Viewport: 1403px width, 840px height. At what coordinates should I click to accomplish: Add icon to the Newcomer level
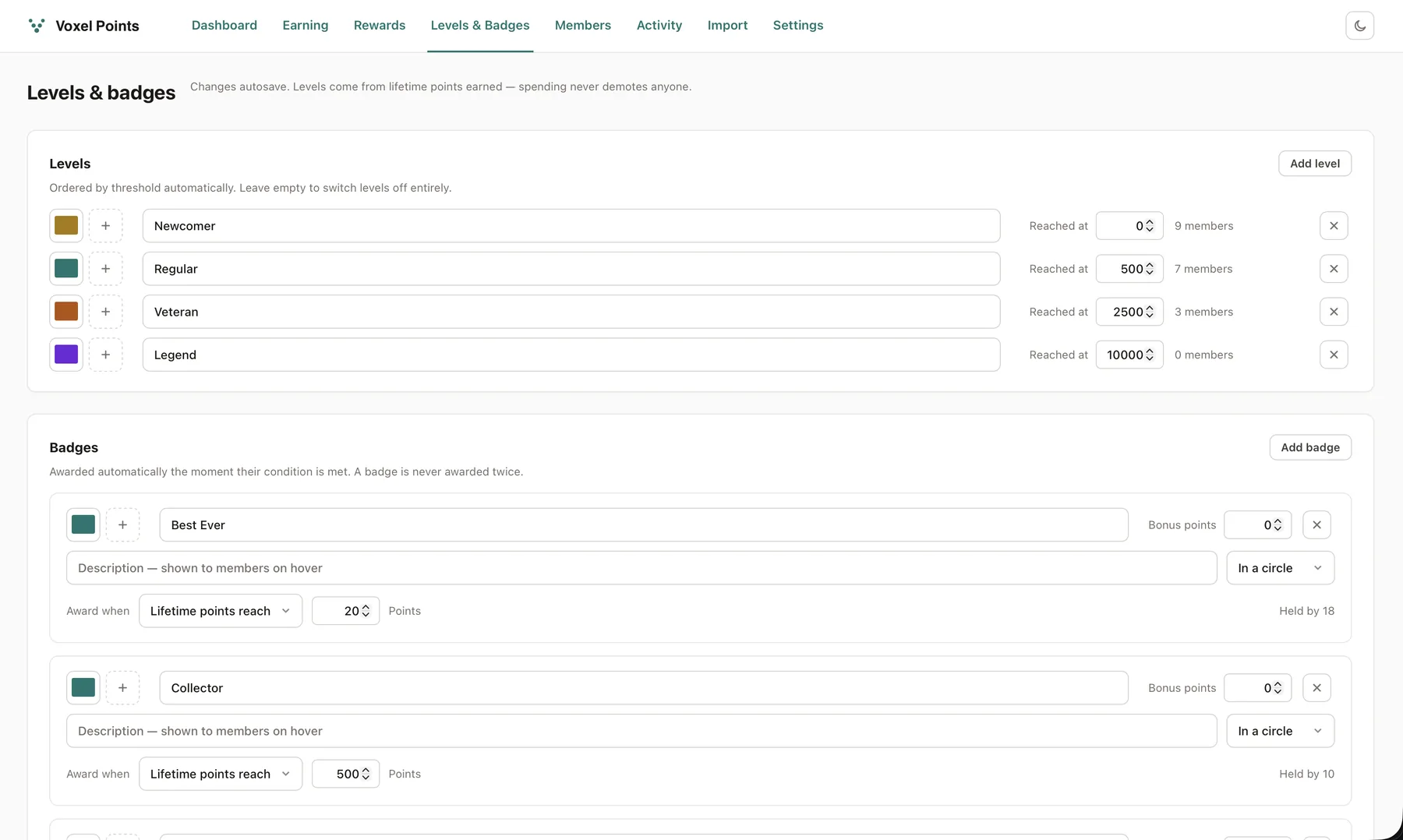pyautogui.click(x=105, y=226)
